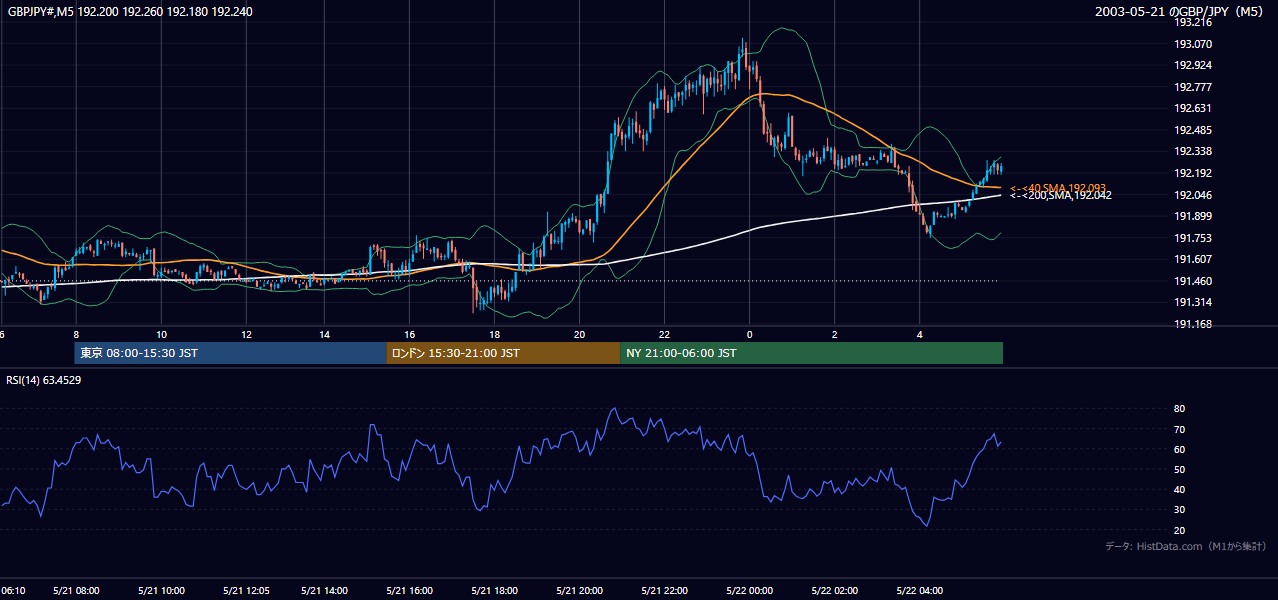Click price axis label 191.753
Screen dimensions: 1278x600
(x=1193, y=238)
